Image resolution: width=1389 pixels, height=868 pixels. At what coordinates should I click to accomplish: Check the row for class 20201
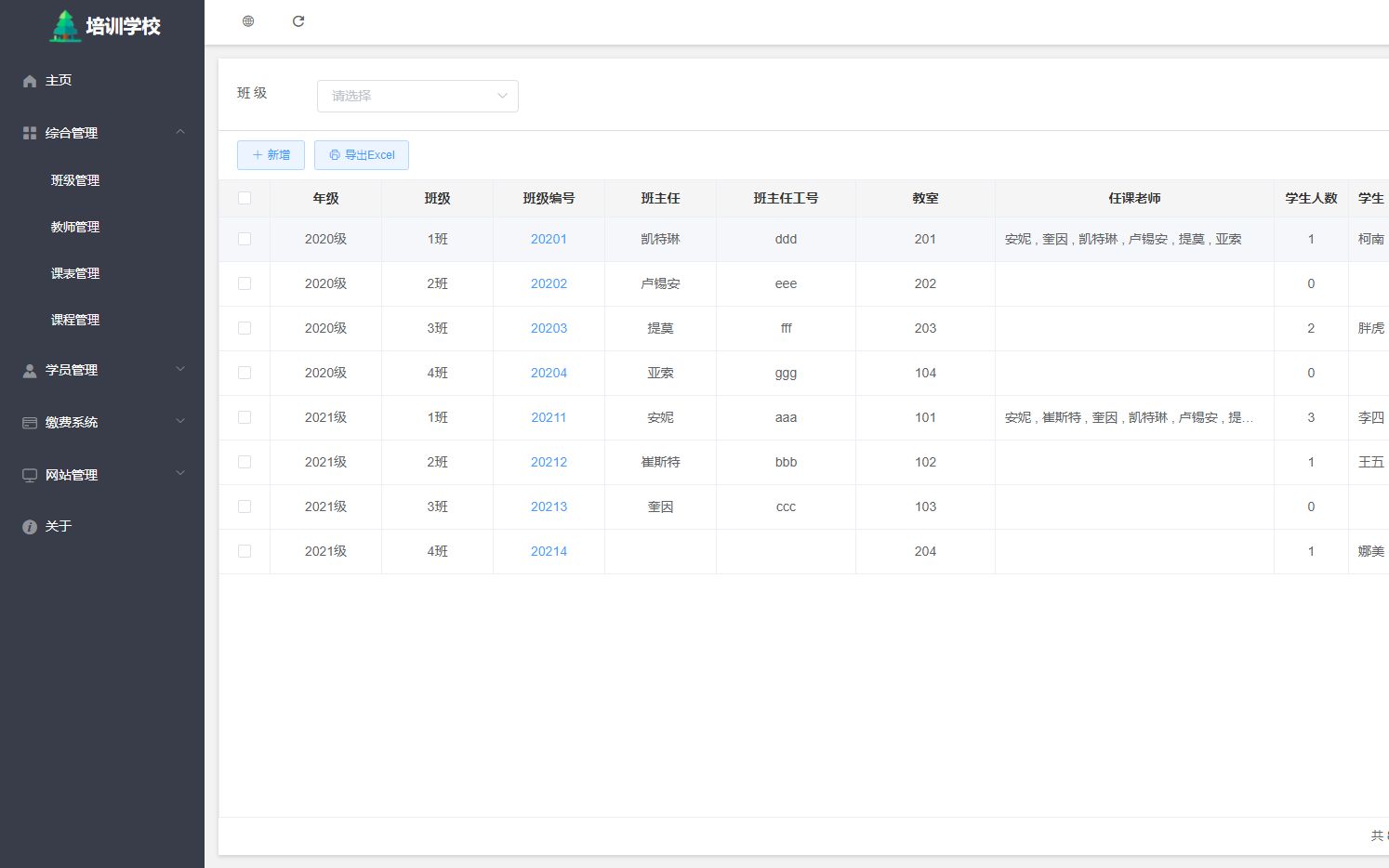click(245, 239)
